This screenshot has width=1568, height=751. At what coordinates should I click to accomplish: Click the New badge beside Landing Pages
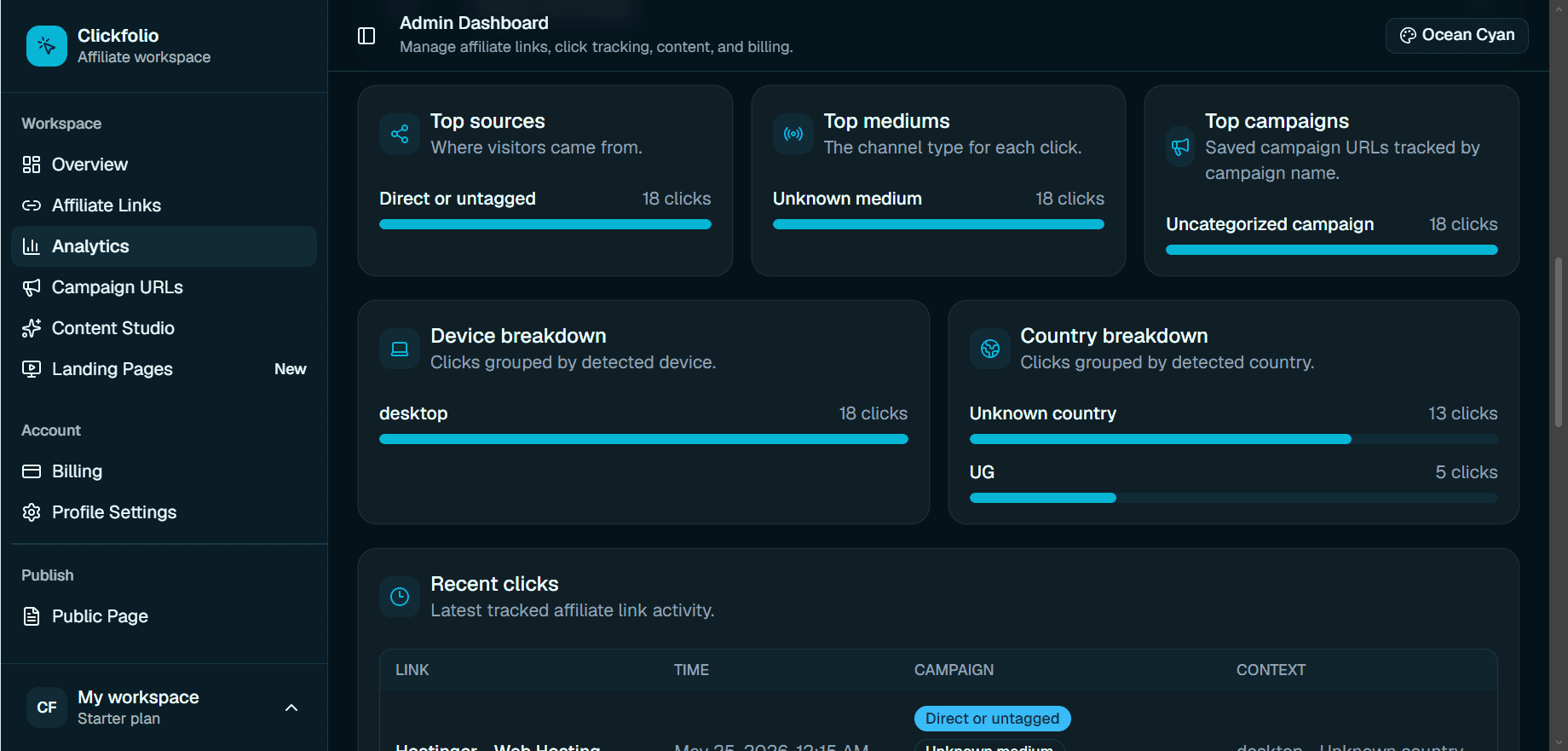(x=291, y=369)
